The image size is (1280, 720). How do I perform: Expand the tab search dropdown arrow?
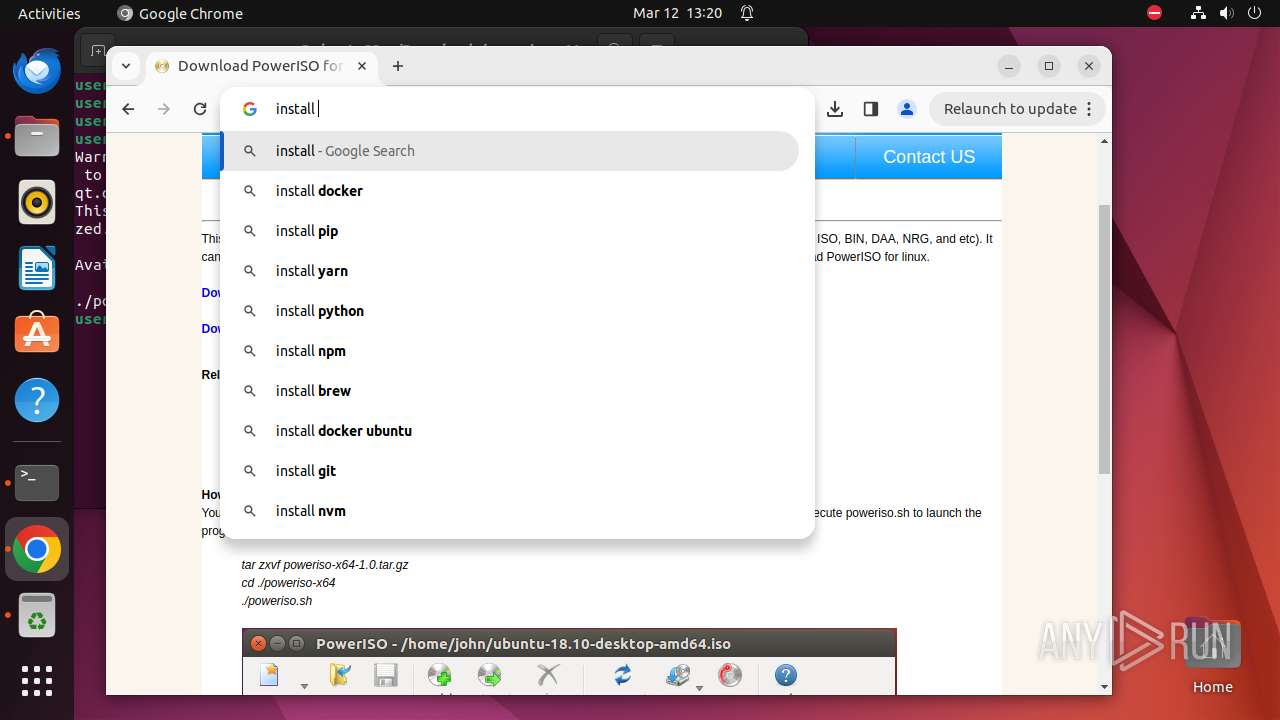point(125,66)
